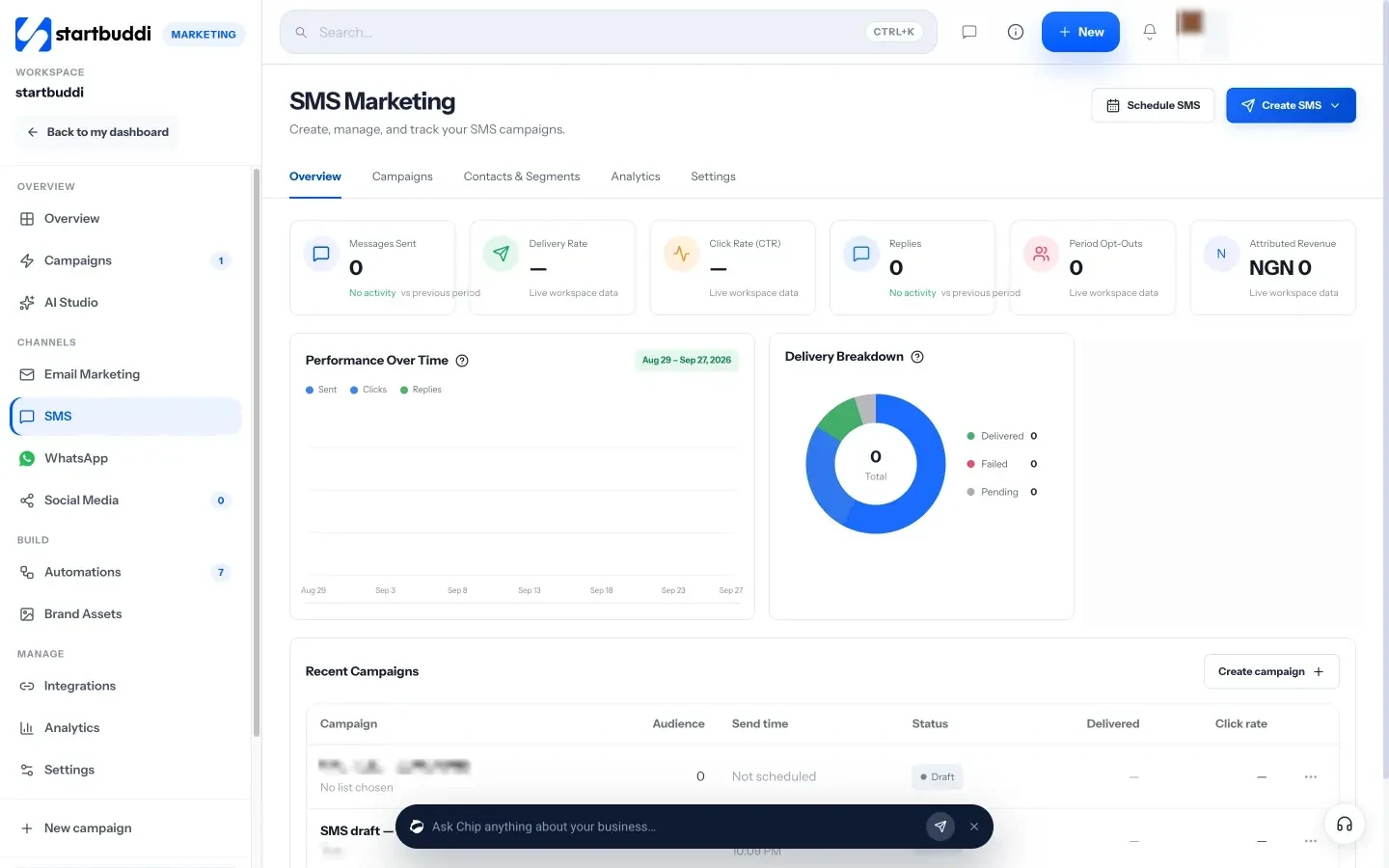The width and height of the screenshot is (1389, 868).
Task: Click the info circle icon
Action: point(1016,32)
